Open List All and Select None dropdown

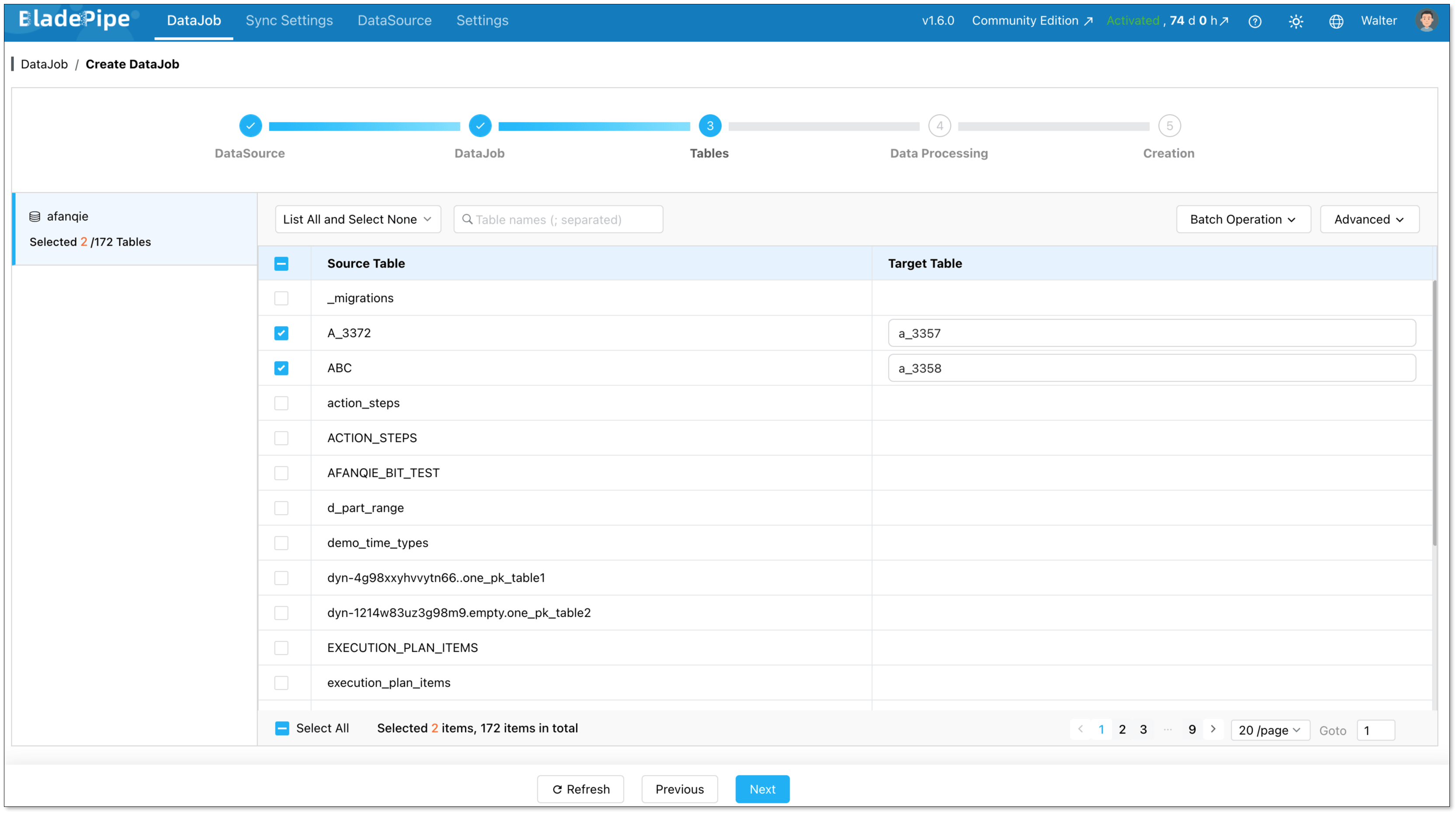pos(358,219)
